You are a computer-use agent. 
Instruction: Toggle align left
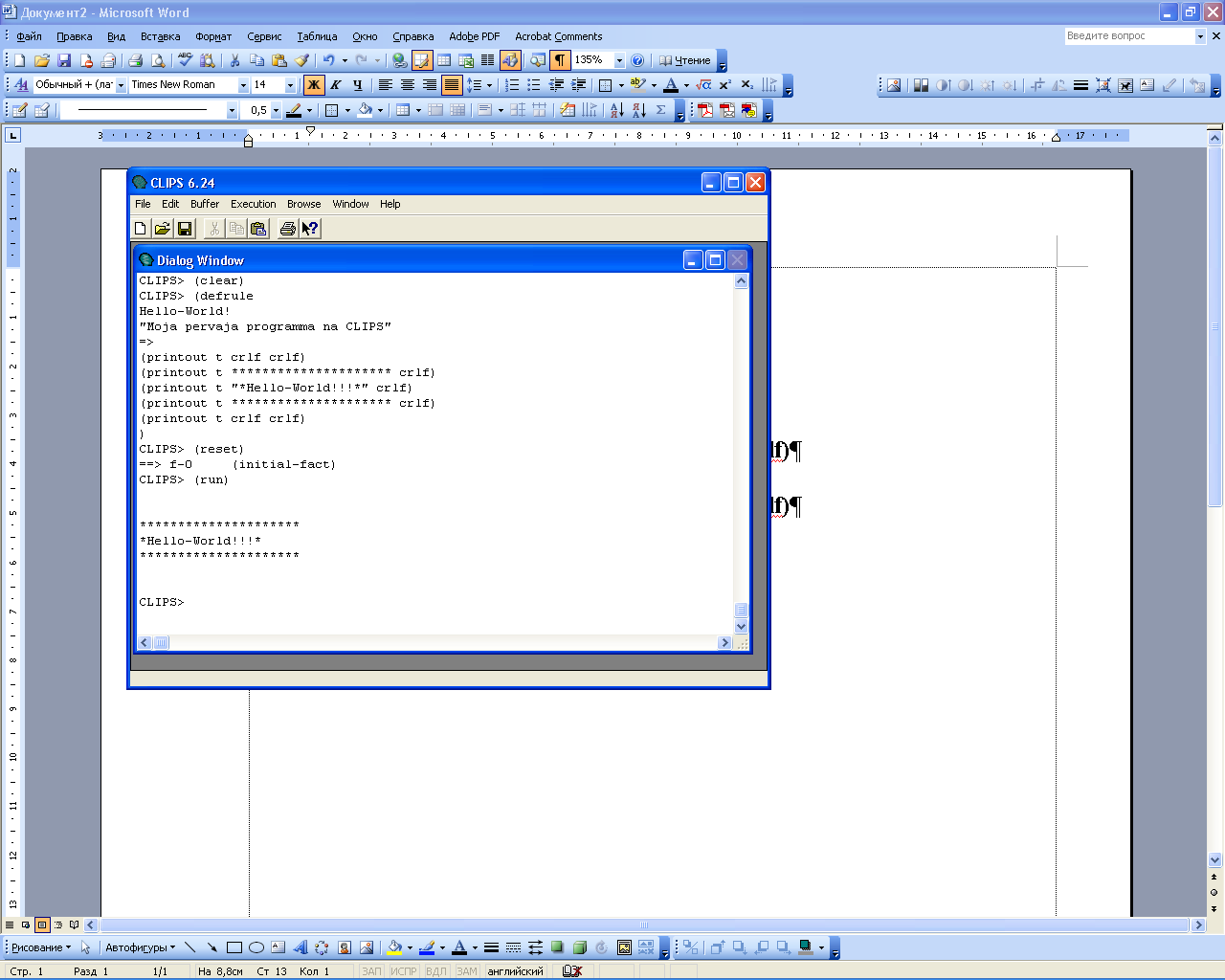coord(386,85)
